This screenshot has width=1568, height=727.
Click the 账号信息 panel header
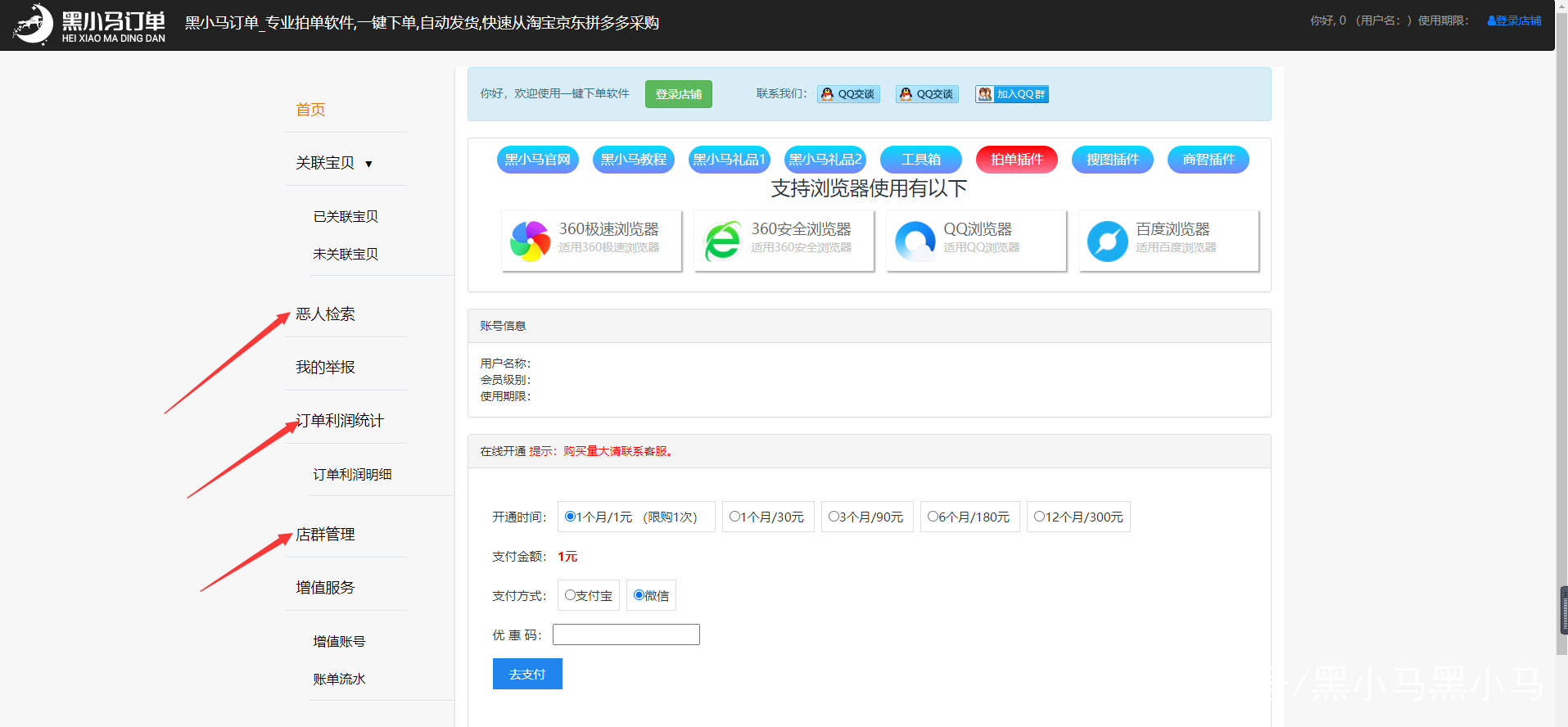tap(870, 326)
